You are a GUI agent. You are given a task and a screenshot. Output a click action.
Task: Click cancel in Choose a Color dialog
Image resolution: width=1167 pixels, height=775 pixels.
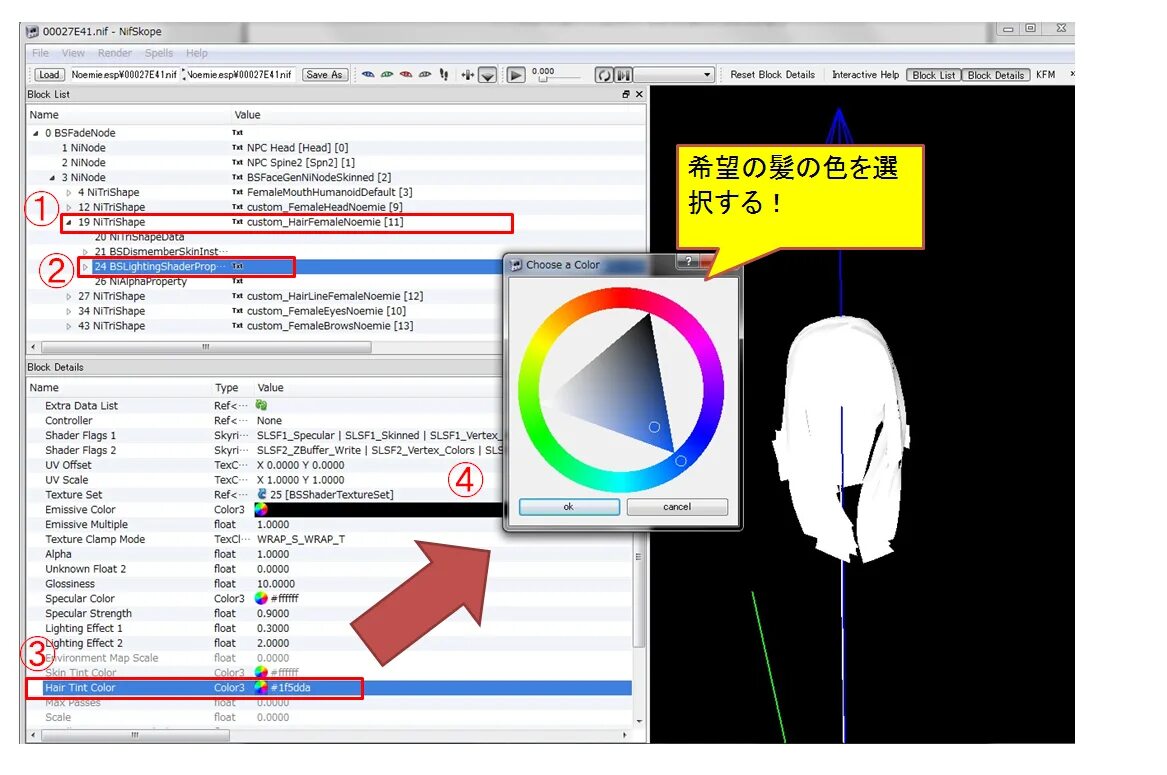pos(677,507)
